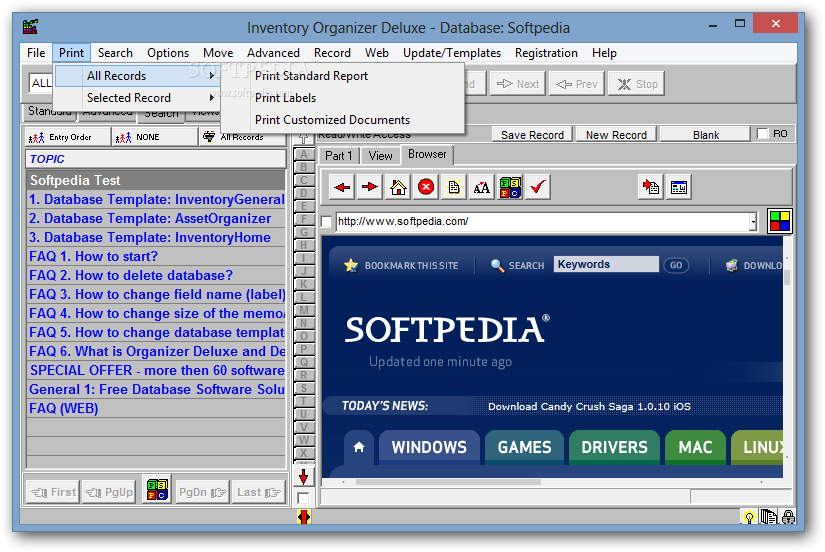Click the import page to record icon
Screen dimensions: 825x552
pos(651,187)
